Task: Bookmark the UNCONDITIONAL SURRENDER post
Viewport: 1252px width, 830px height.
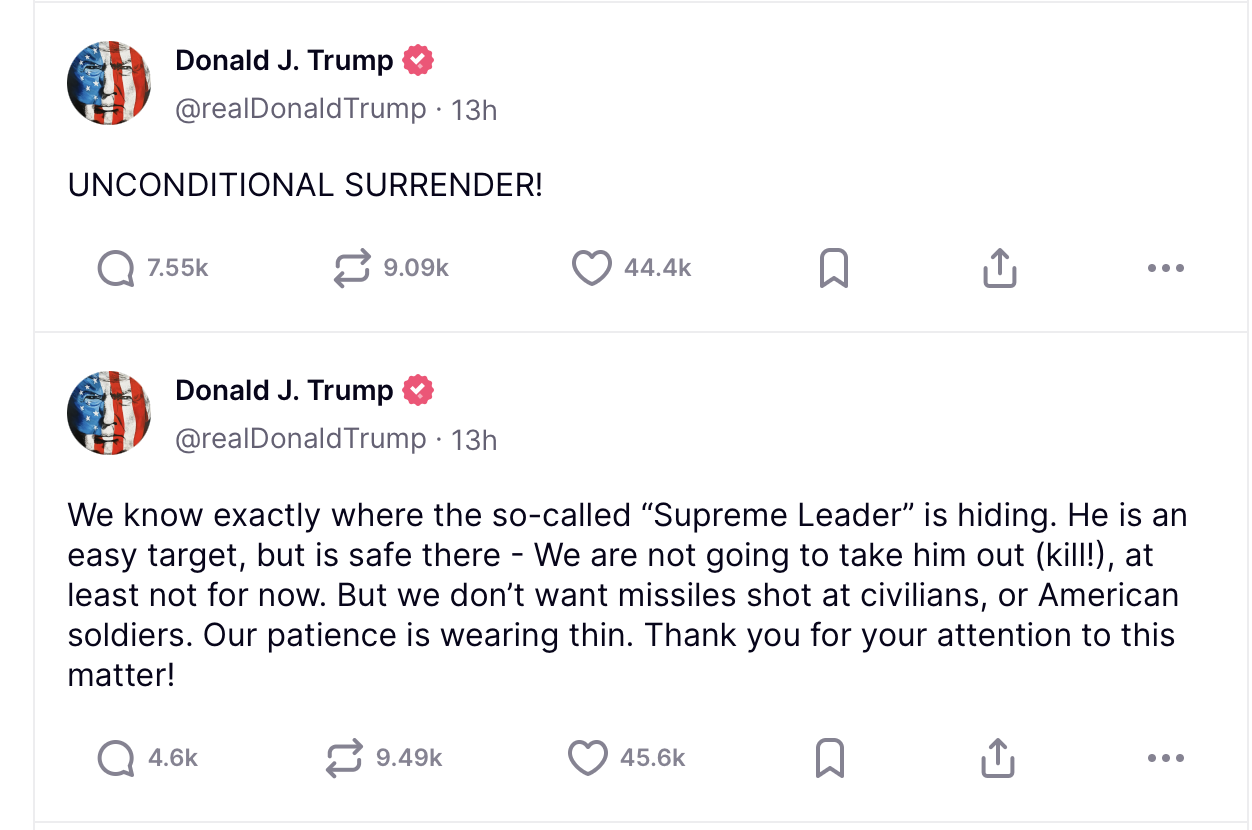Action: point(833,268)
